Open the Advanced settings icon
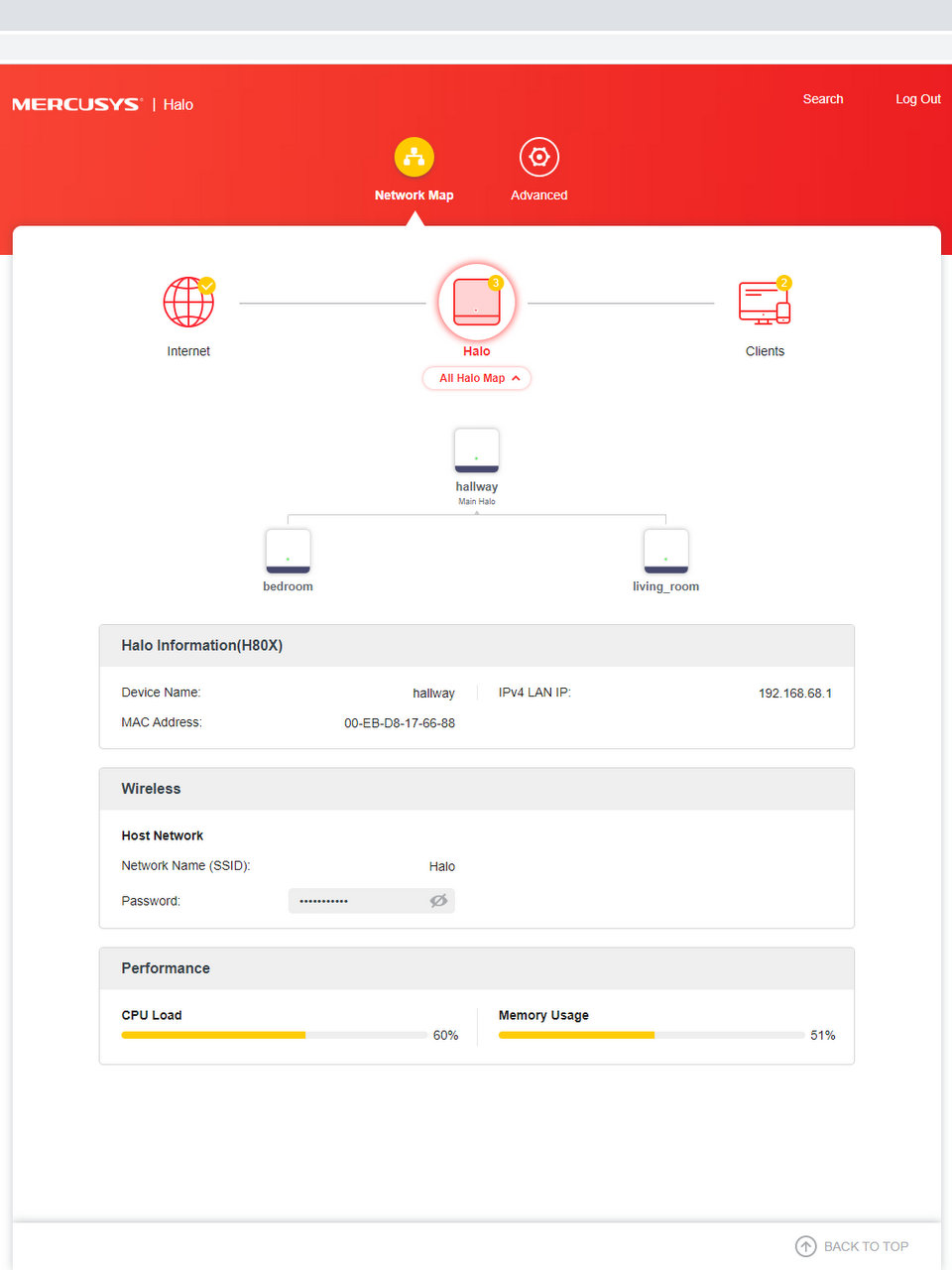The width and height of the screenshot is (952, 1270). (x=538, y=157)
